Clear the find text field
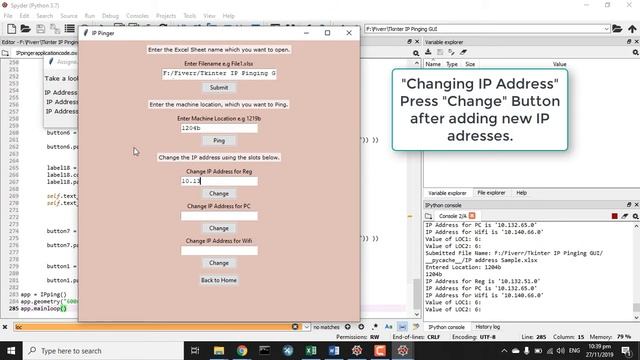 [x=295, y=327]
